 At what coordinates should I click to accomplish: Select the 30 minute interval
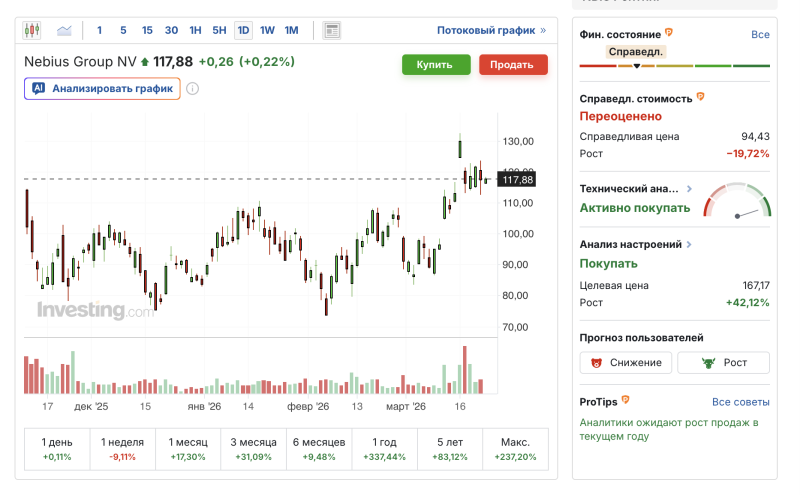pyautogui.click(x=171, y=31)
